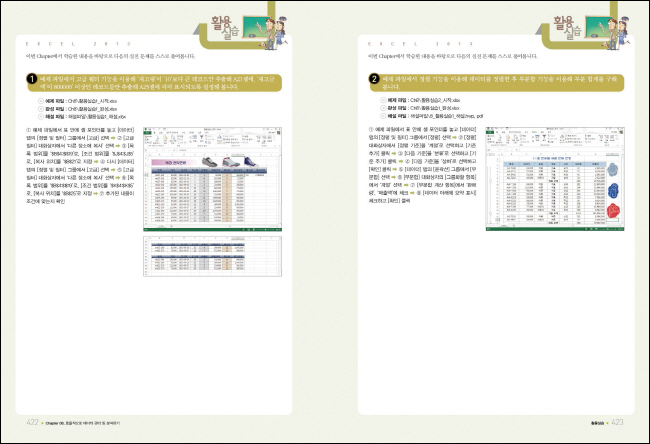Click the bullet icon beside 활용실습1_시작.xlsx
This screenshot has height=444, width=650.
click(40, 101)
